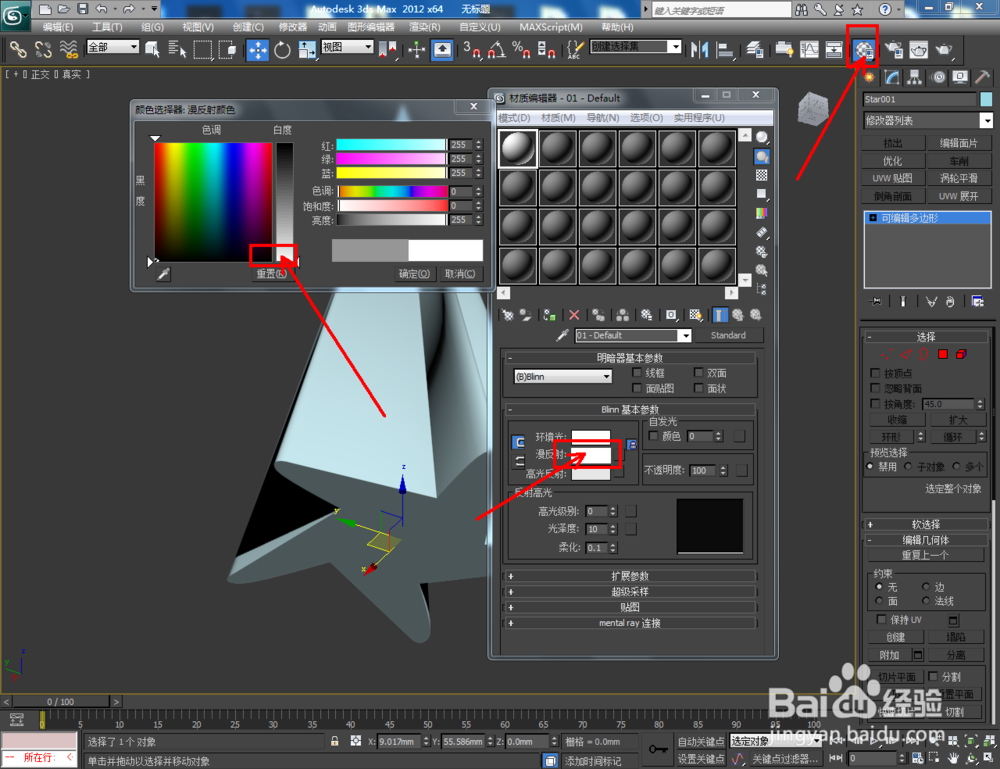The height and width of the screenshot is (769, 1000).
Task: Click Cancel 取消(C) in the color selector
Action: click(460, 274)
